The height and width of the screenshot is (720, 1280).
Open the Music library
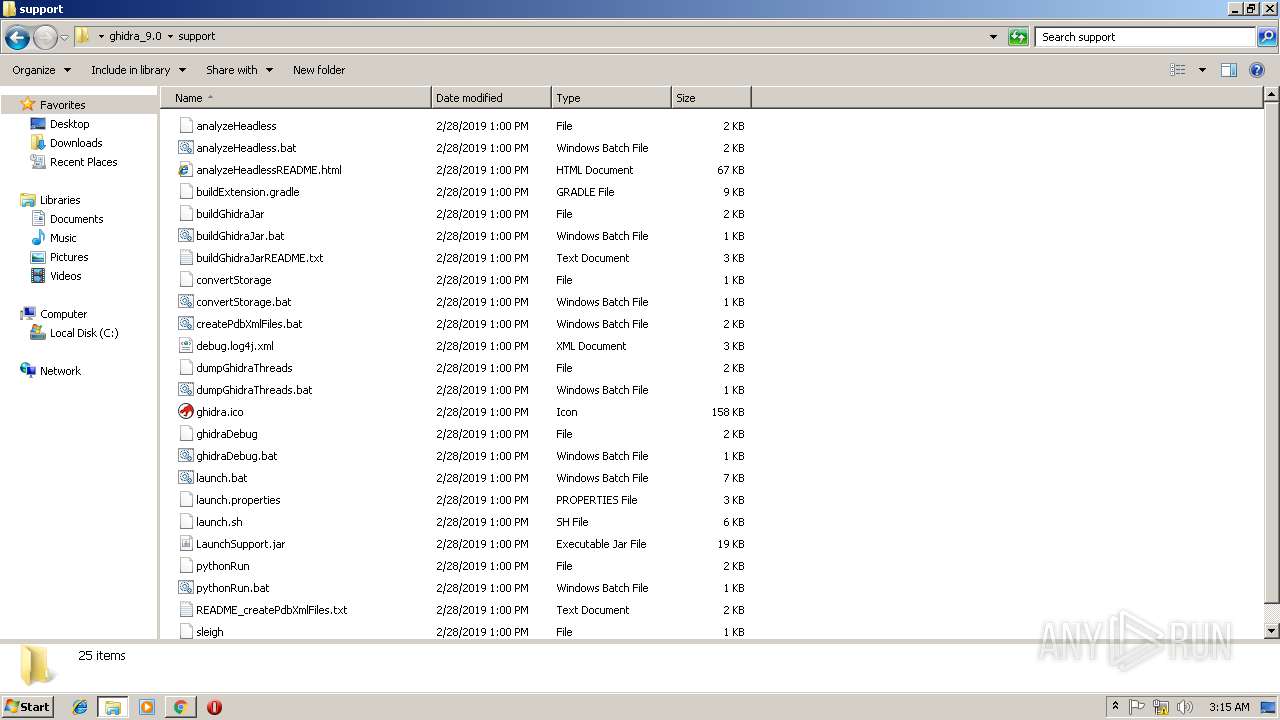coord(63,238)
